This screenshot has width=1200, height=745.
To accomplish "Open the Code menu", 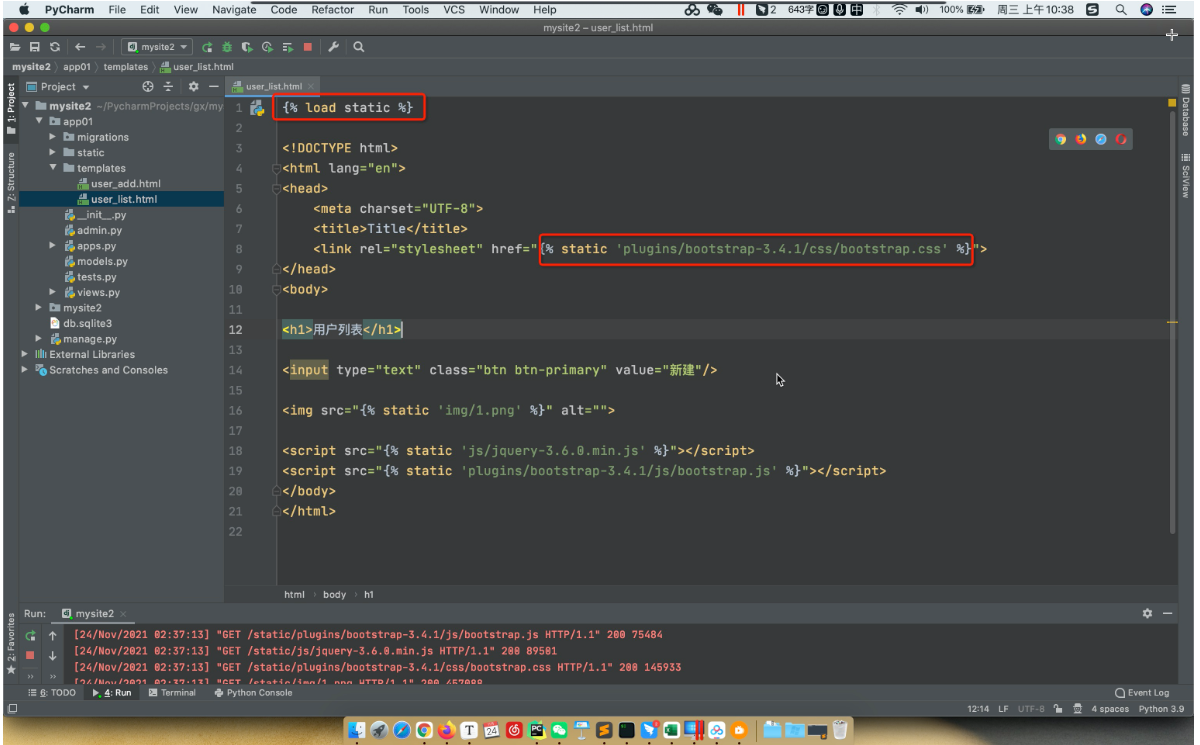I will click(x=284, y=9).
